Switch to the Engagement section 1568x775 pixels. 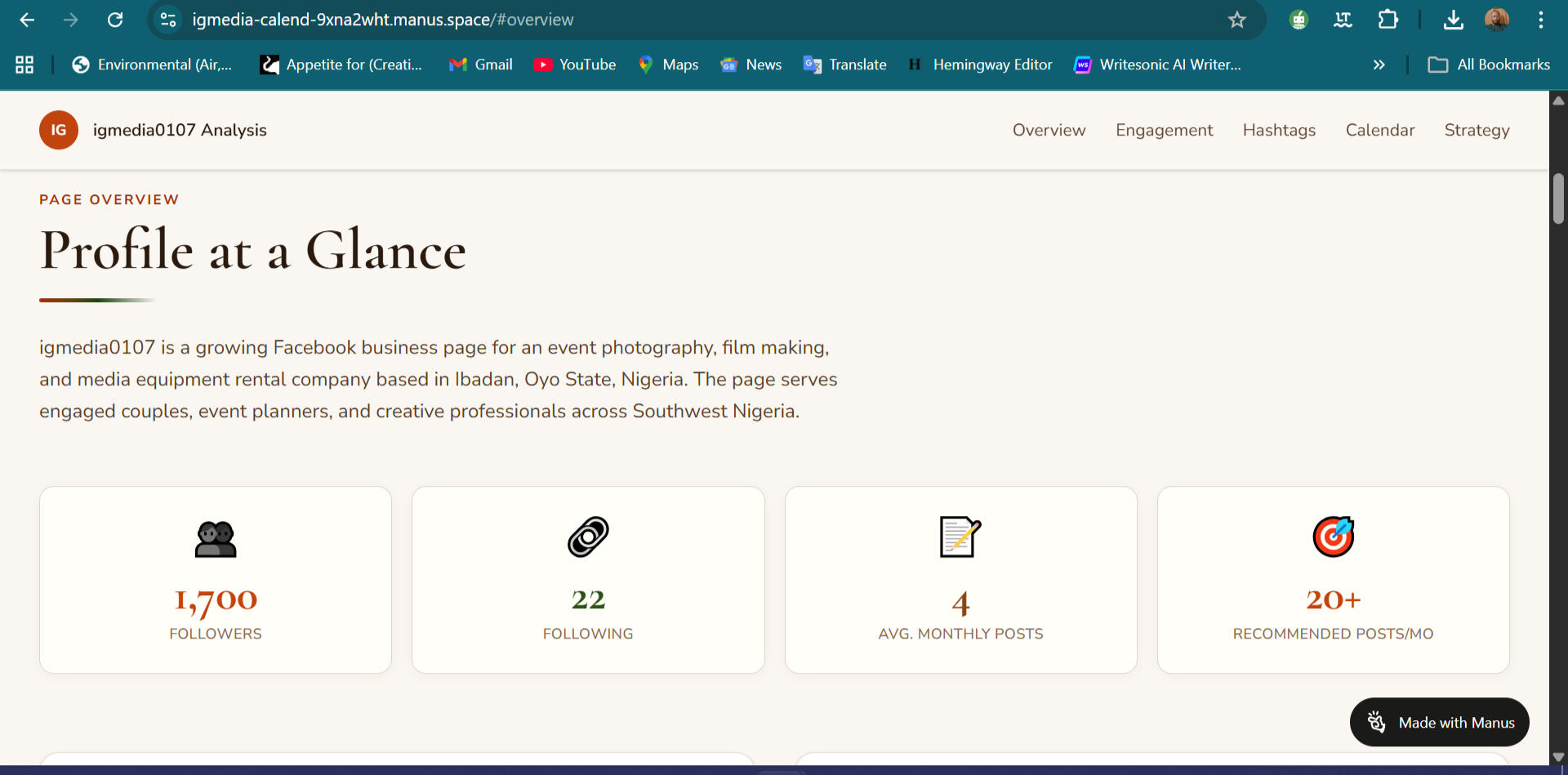(1164, 130)
